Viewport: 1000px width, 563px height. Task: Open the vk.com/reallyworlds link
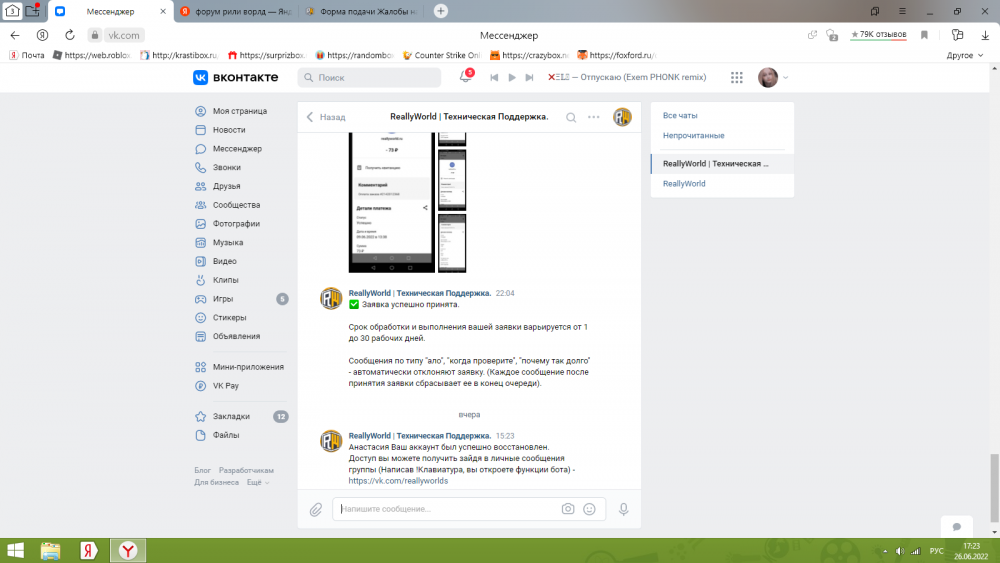(x=398, y=481)
